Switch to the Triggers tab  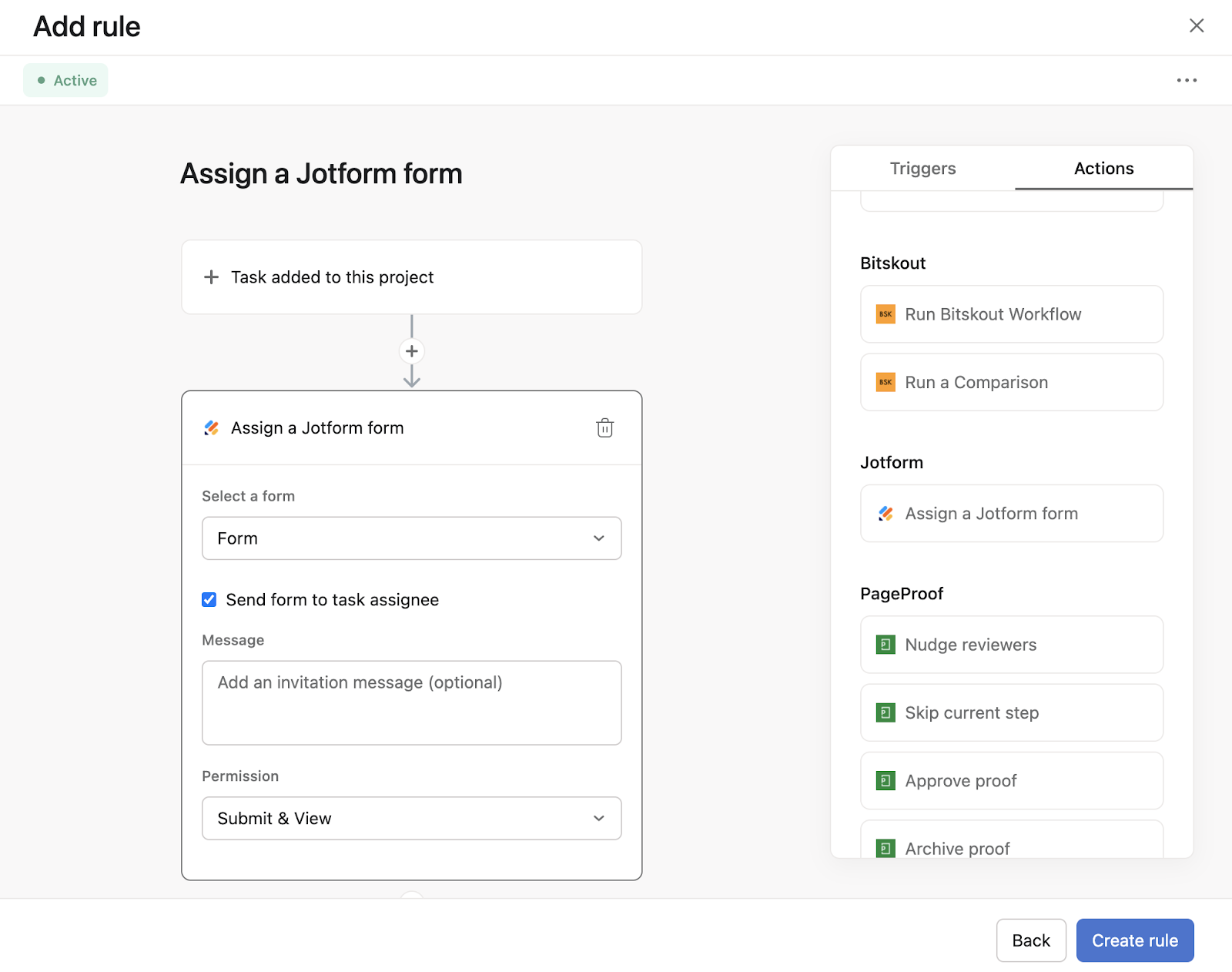point(922,169)
